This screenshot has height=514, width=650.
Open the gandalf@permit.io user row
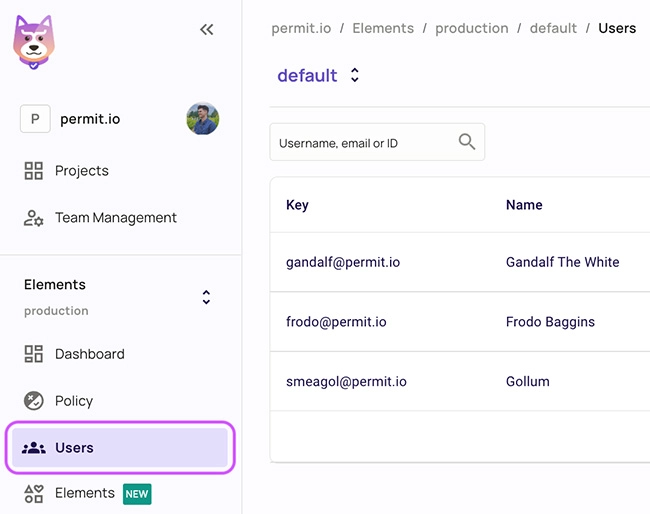[x=460, y=262]
